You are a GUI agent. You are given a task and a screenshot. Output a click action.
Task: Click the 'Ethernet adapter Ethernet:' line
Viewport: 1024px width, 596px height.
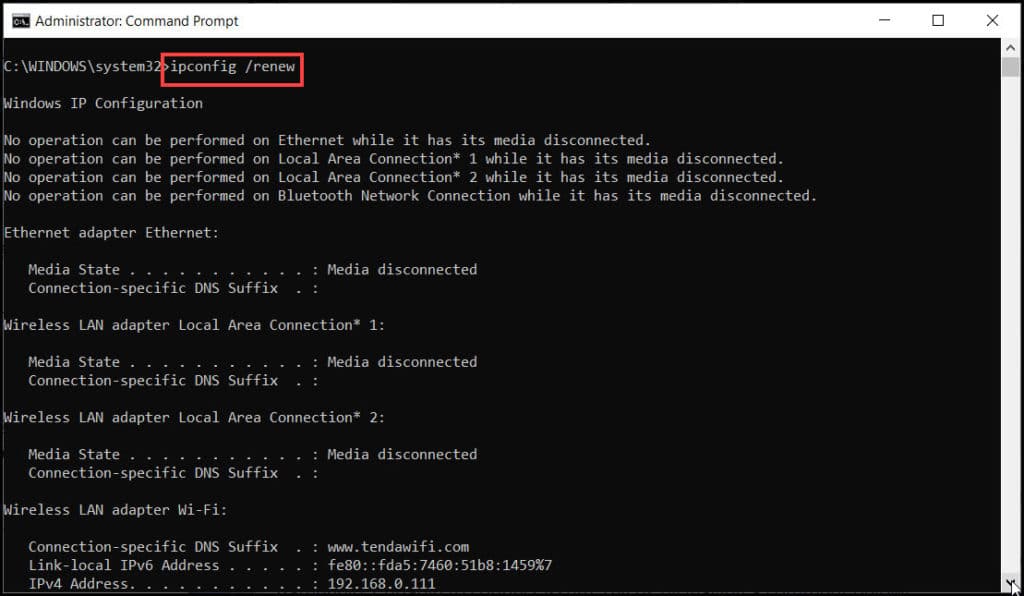(111, 232)
